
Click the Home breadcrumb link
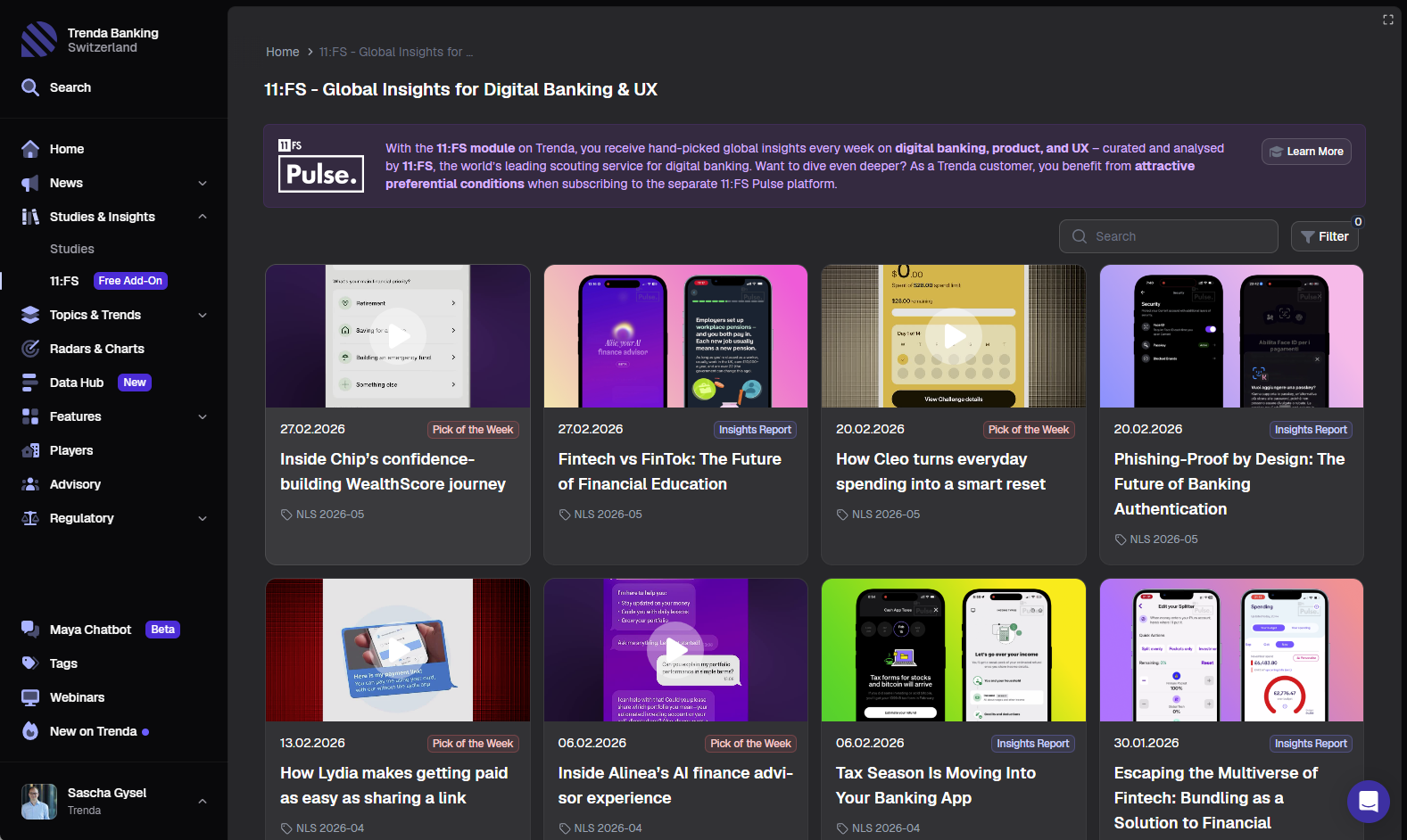pos(282,52)
